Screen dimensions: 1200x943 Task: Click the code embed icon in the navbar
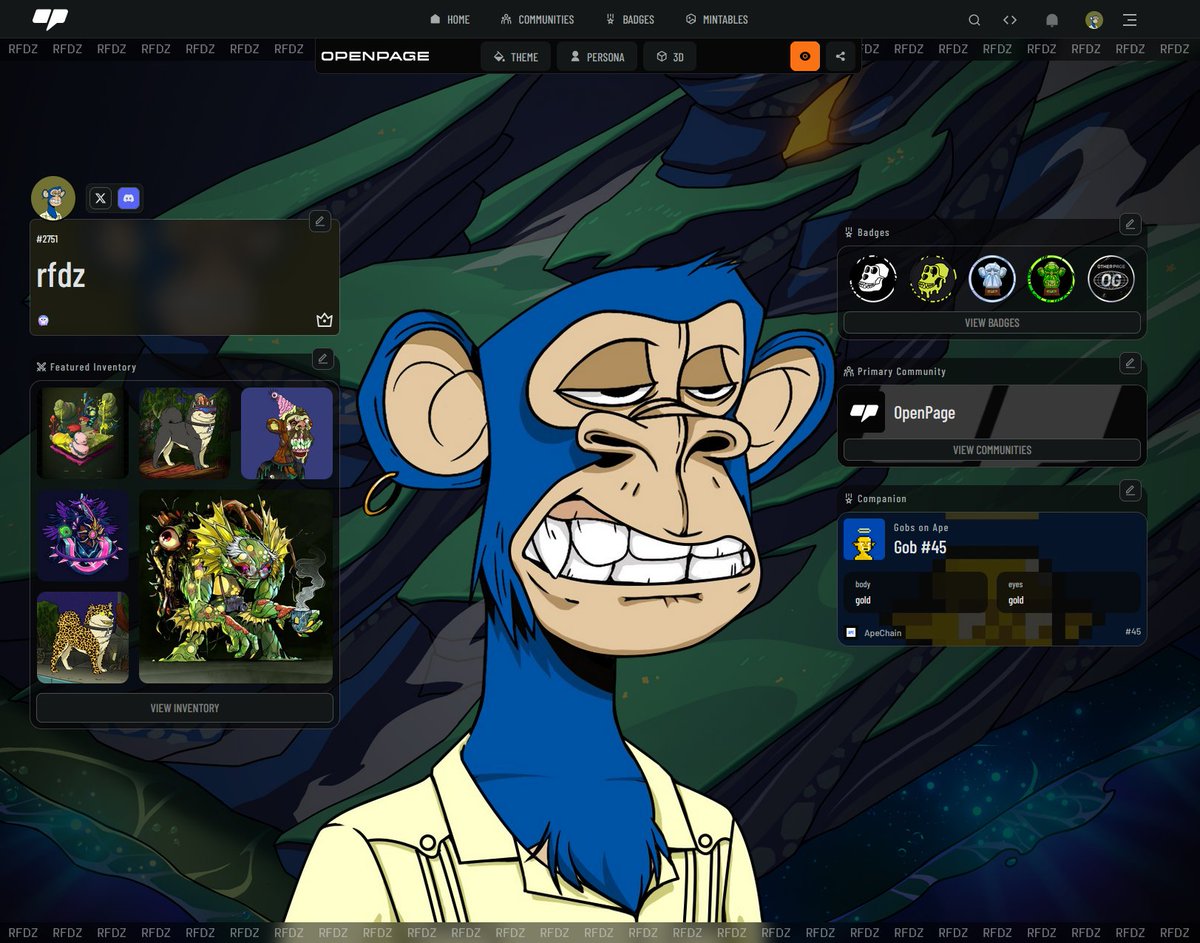coord(1010,19)
